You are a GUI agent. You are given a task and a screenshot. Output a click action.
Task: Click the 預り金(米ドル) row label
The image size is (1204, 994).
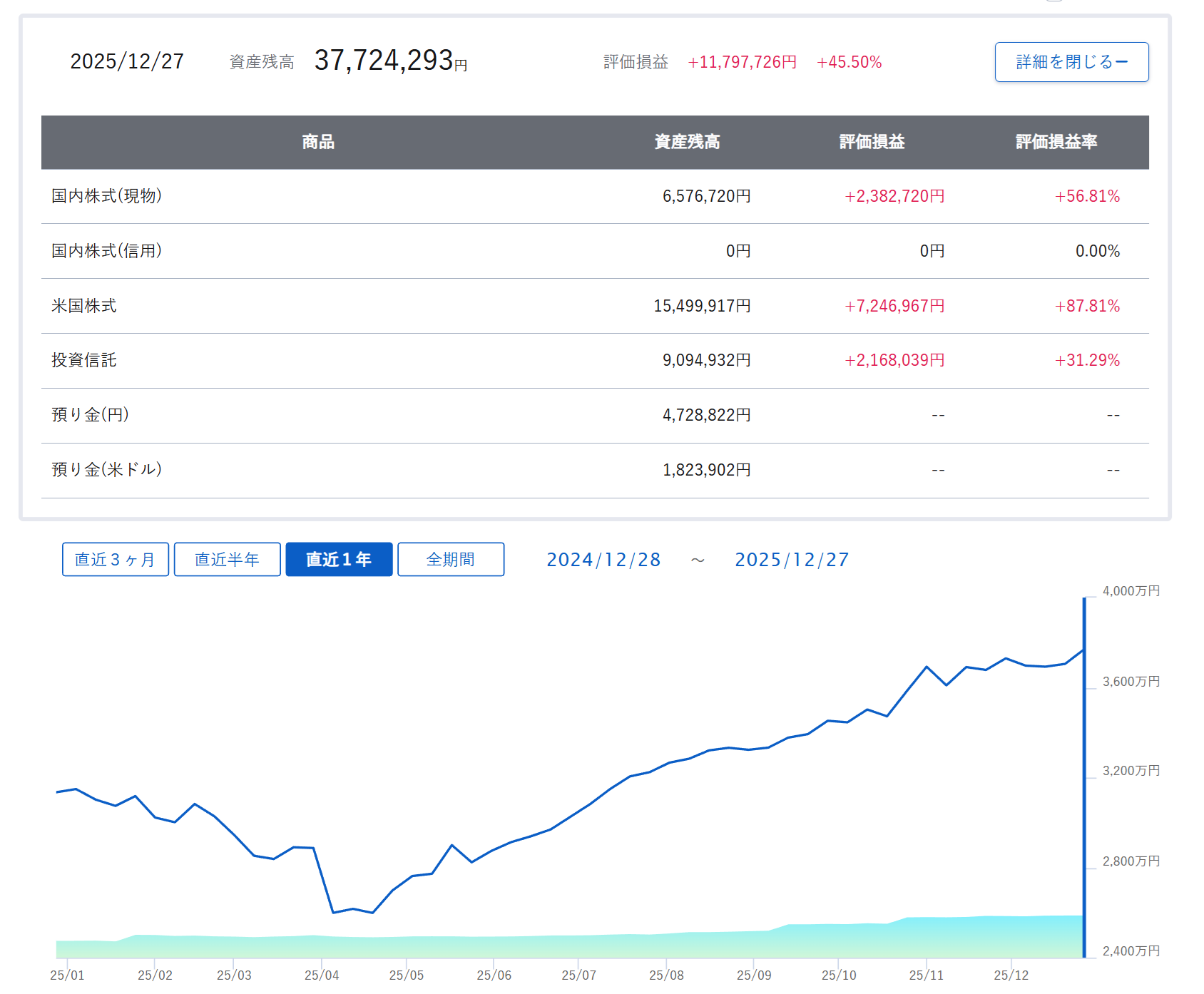point(107,470)
